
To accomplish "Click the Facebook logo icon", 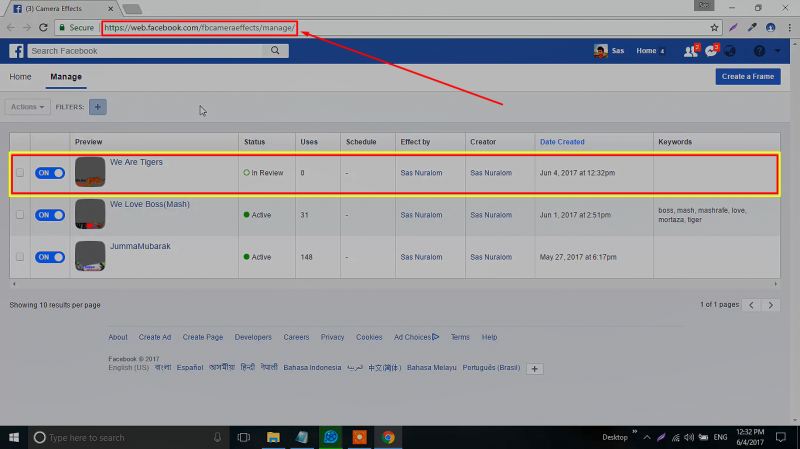I will [x=16, y=51].
